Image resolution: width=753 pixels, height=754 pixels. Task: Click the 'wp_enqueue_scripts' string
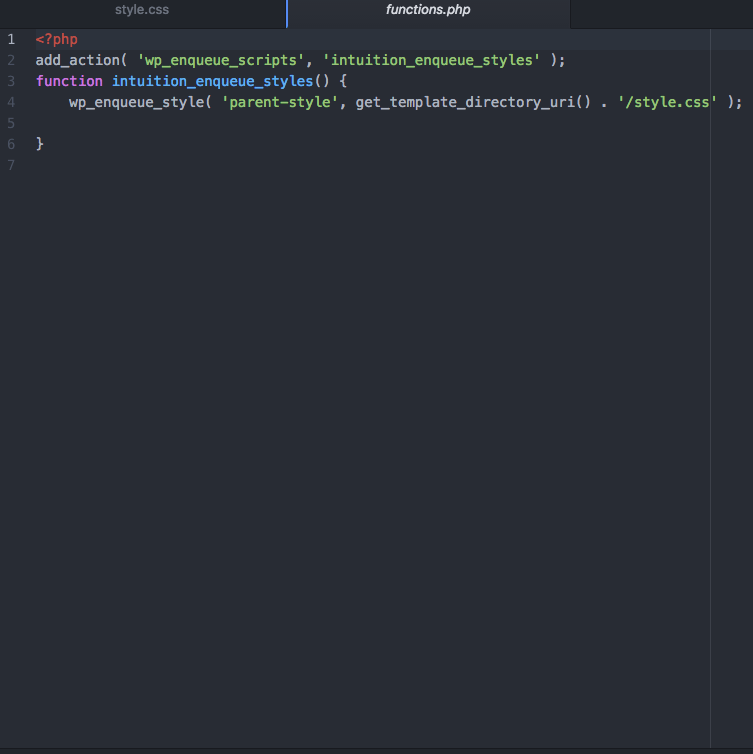pos(221,61)
